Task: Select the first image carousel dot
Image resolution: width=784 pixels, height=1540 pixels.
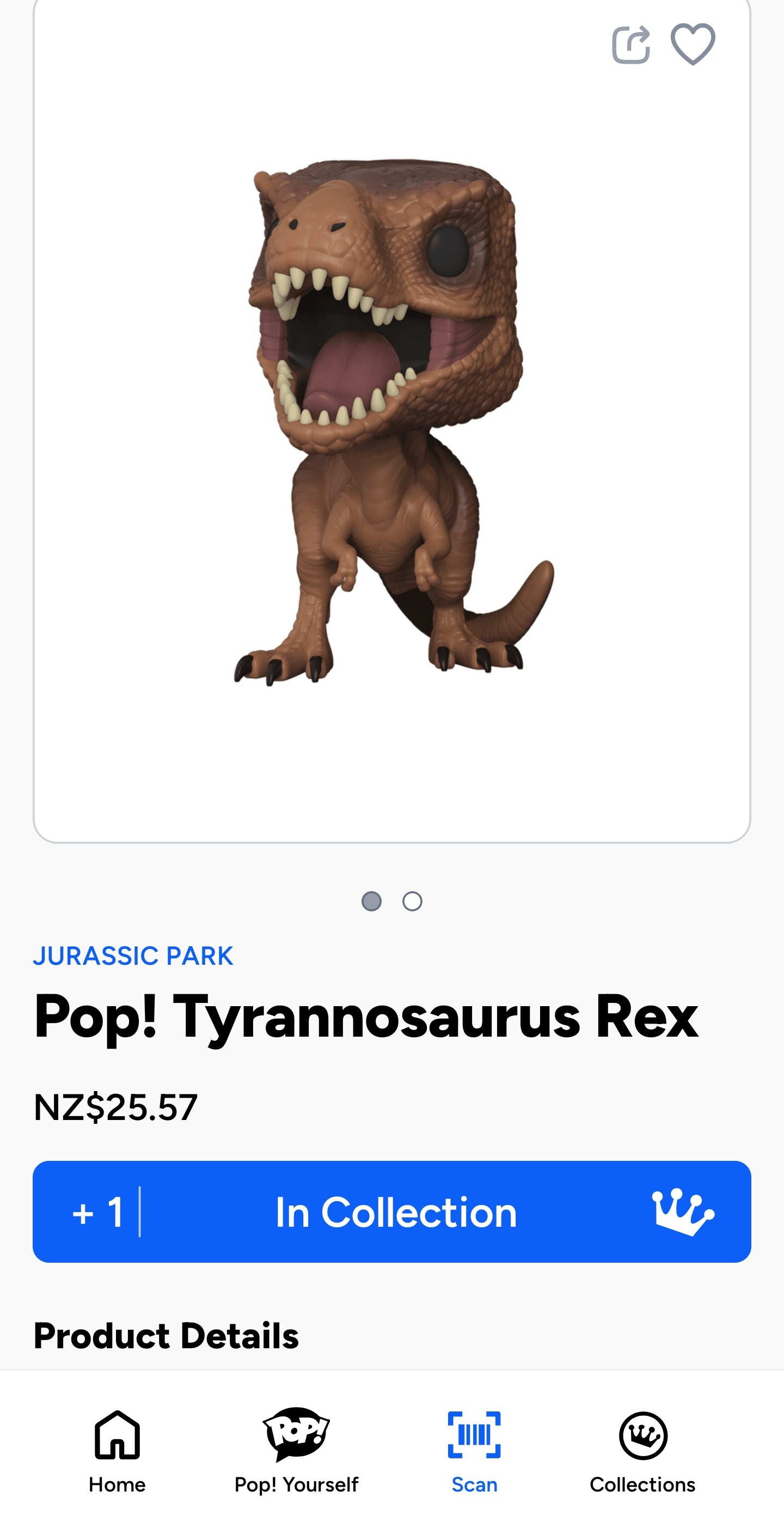Action: 371,901
